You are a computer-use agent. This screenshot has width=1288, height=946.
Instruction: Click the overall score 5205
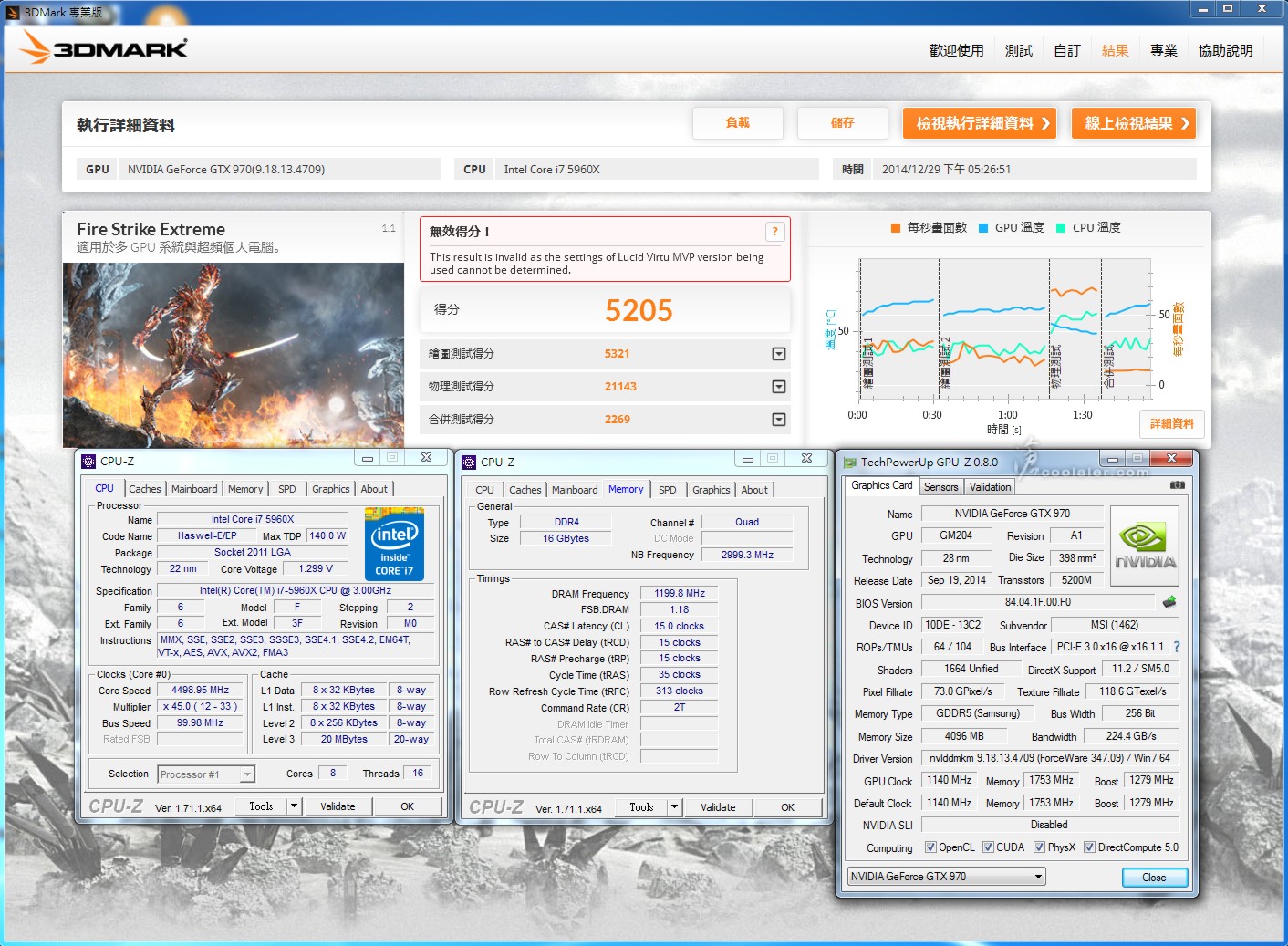pos(639,311)
